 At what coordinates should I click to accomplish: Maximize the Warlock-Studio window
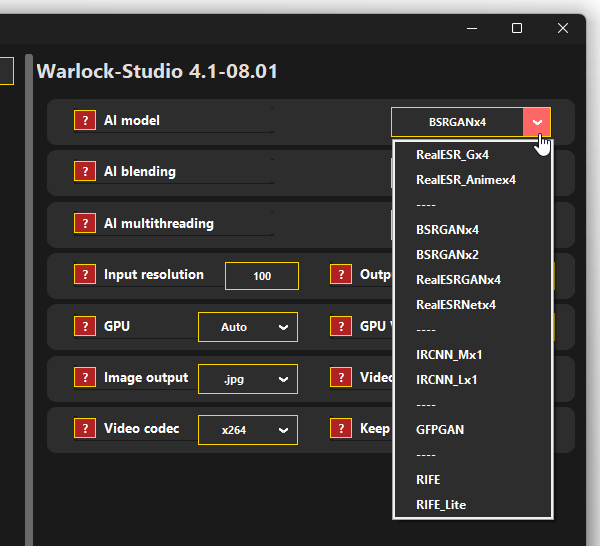(517, 28)
